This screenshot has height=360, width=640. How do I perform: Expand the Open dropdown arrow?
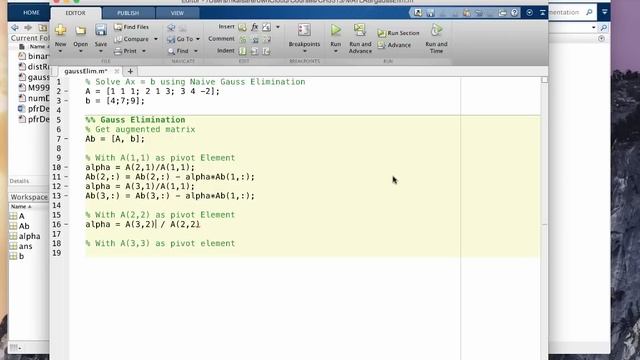[80, 51]
